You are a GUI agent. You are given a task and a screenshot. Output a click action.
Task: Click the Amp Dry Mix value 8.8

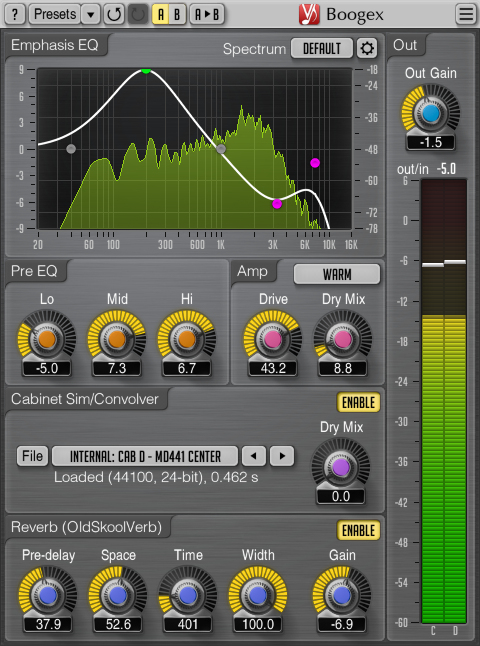coord(343,368)
